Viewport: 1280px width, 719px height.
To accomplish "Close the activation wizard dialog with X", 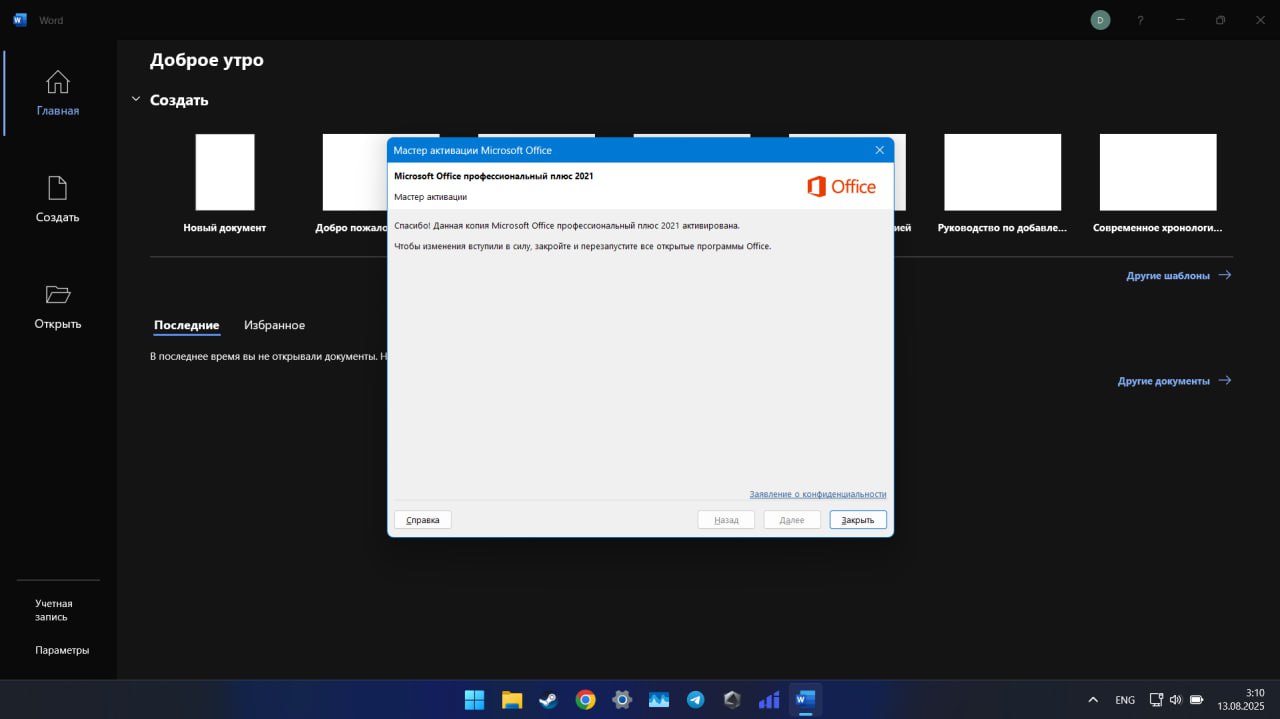I will 880,150.
